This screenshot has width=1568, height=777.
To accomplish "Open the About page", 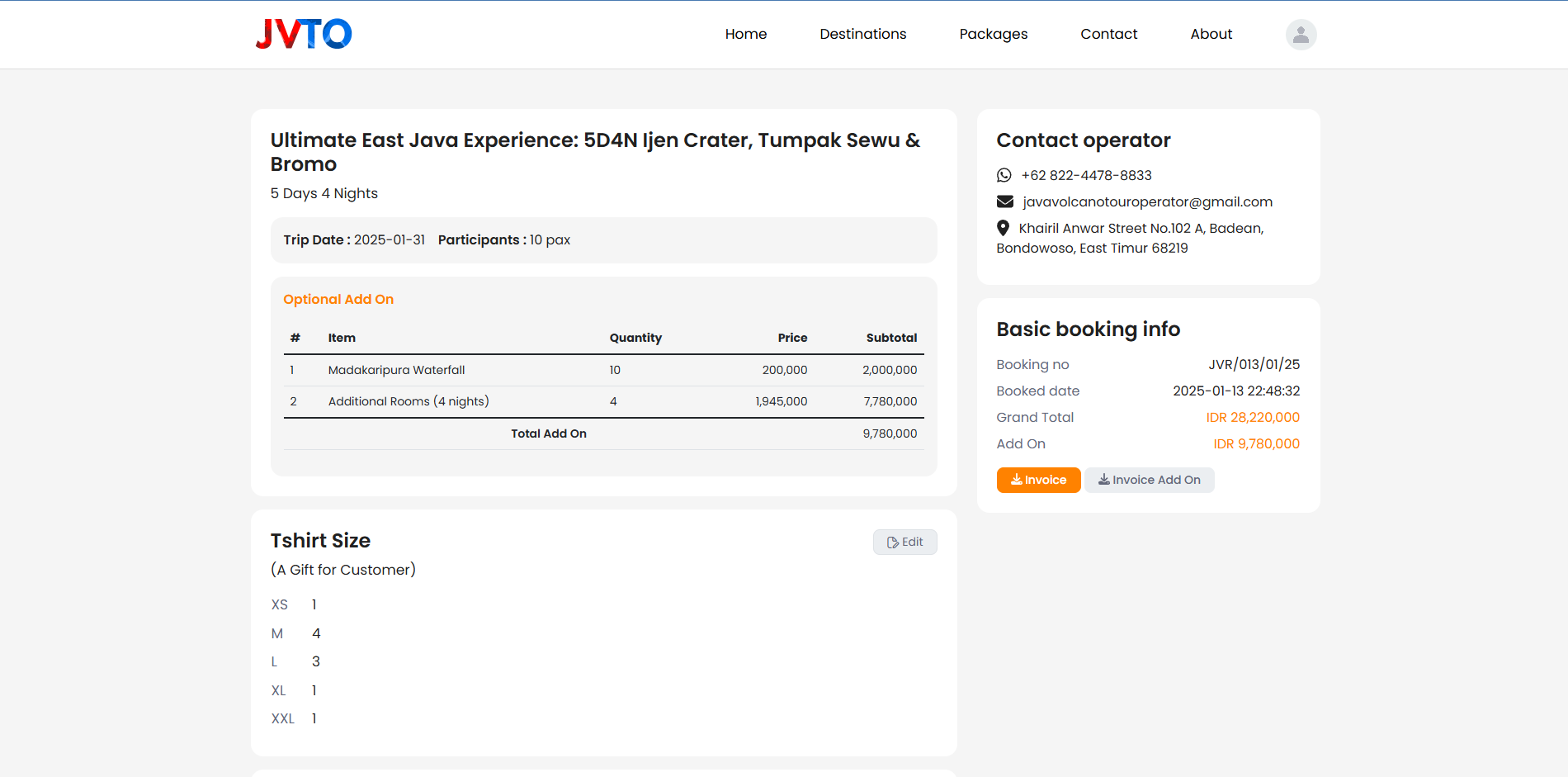I will click(x=1211, y=34).
